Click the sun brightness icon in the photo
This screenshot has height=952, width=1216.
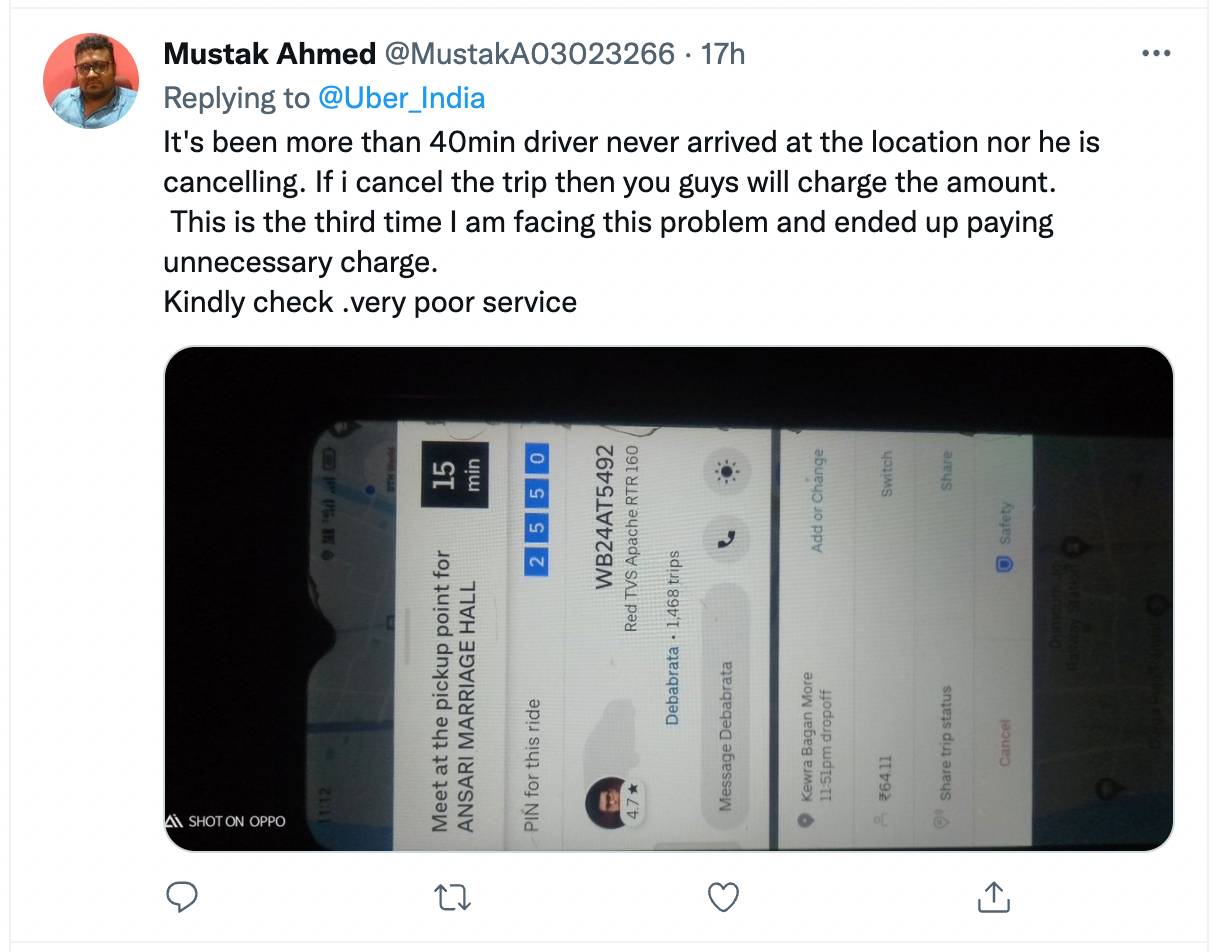724,471
